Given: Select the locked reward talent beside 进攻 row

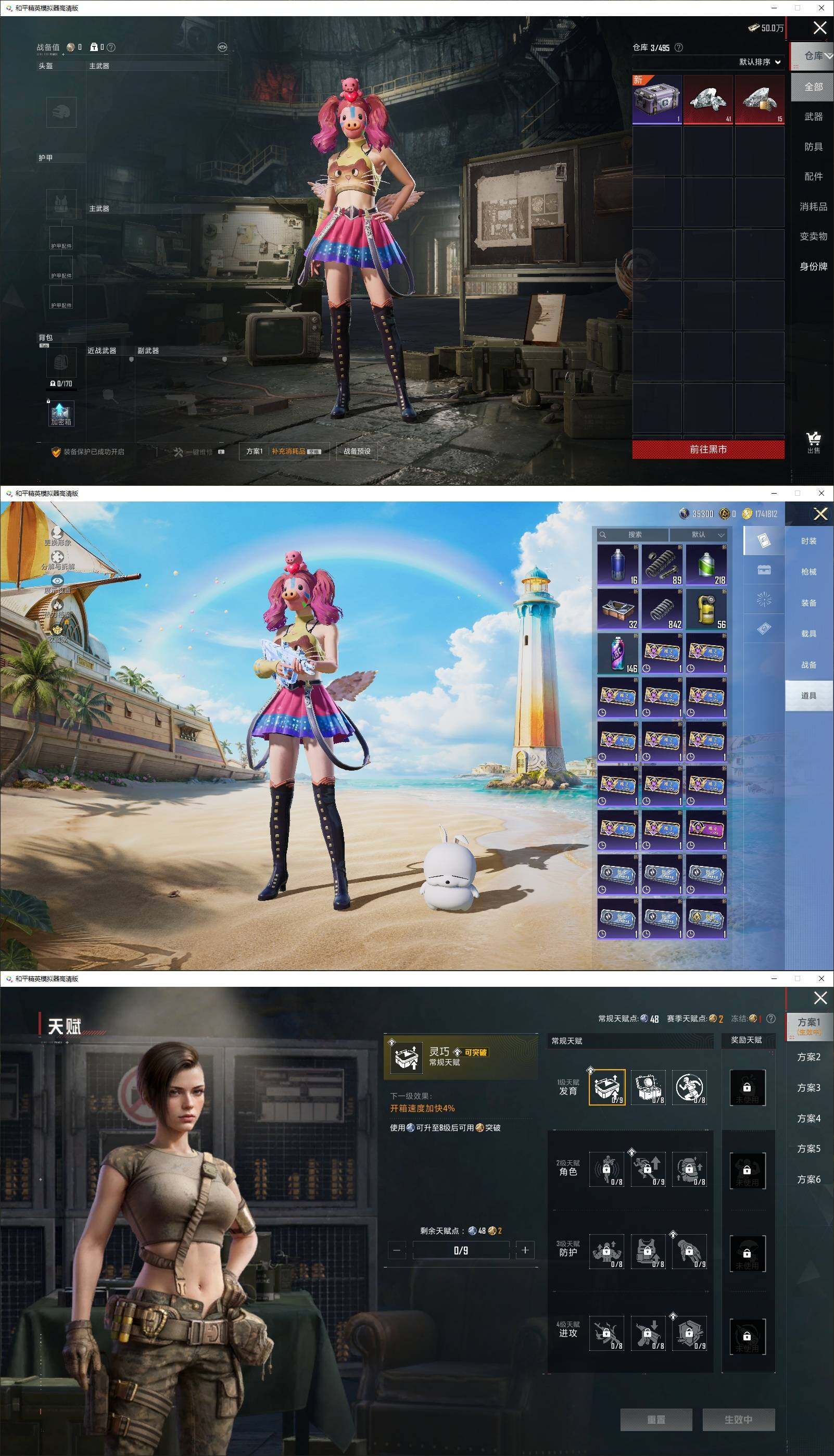Looking at the screenshot, I should point(747,1336).
